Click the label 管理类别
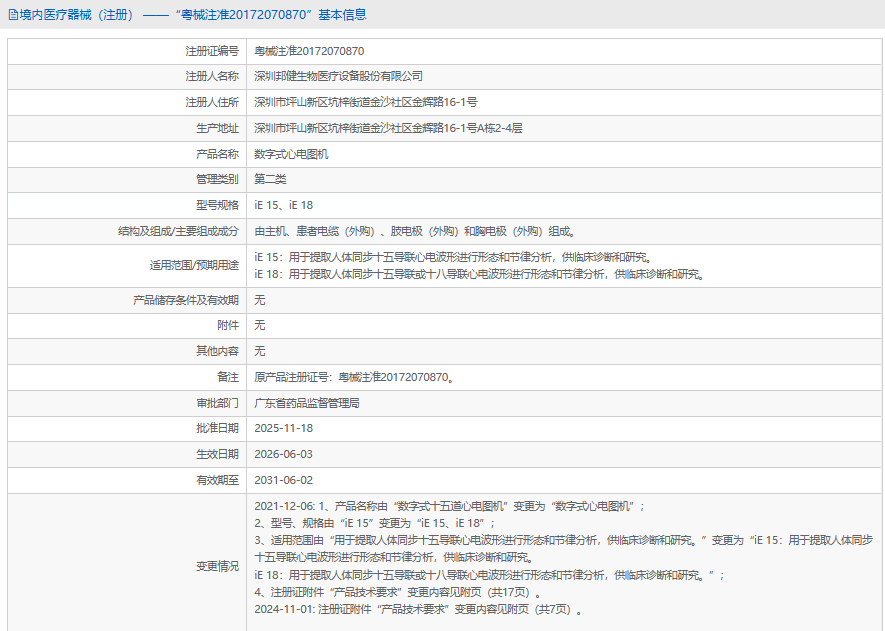 tap(217, 179)
